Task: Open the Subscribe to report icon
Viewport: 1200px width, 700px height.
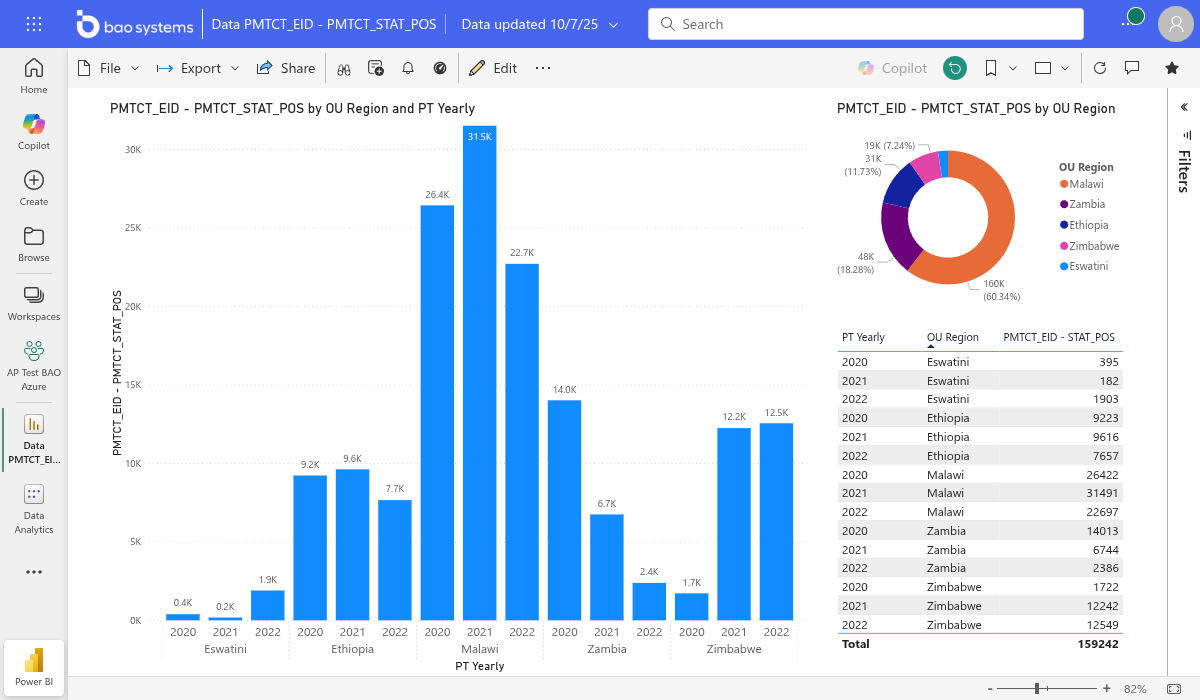Action: point(376,68)
